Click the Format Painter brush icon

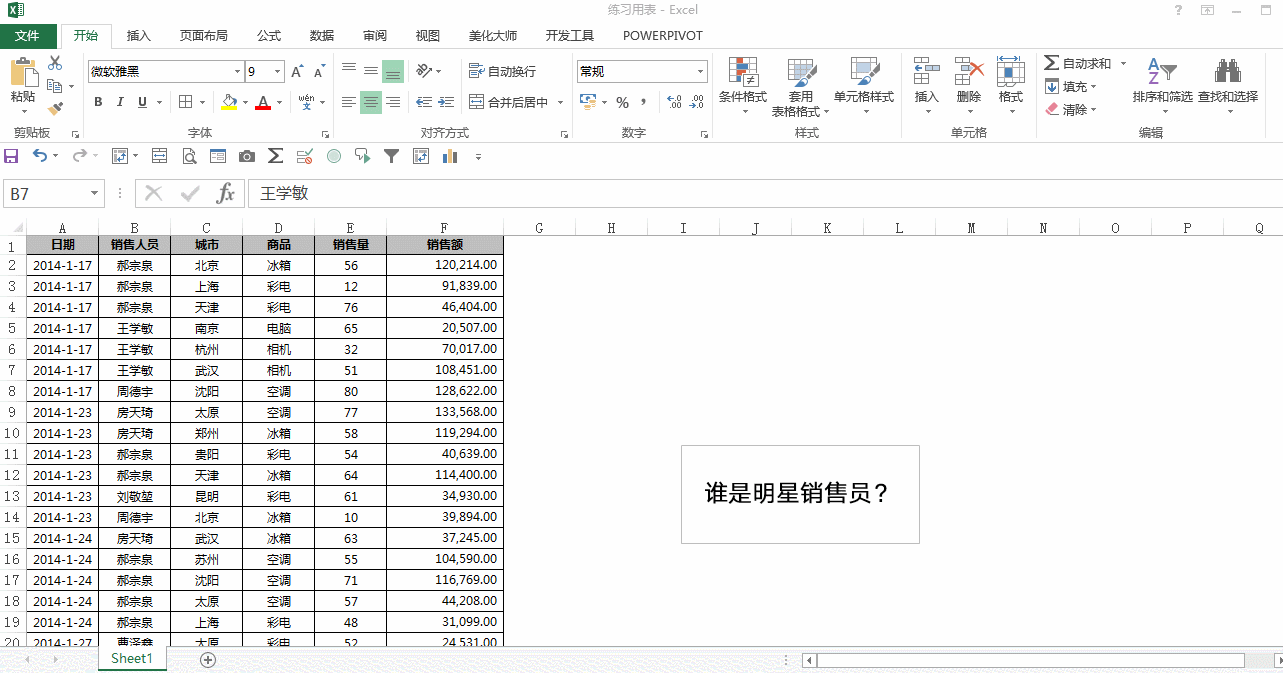(55, 108)
